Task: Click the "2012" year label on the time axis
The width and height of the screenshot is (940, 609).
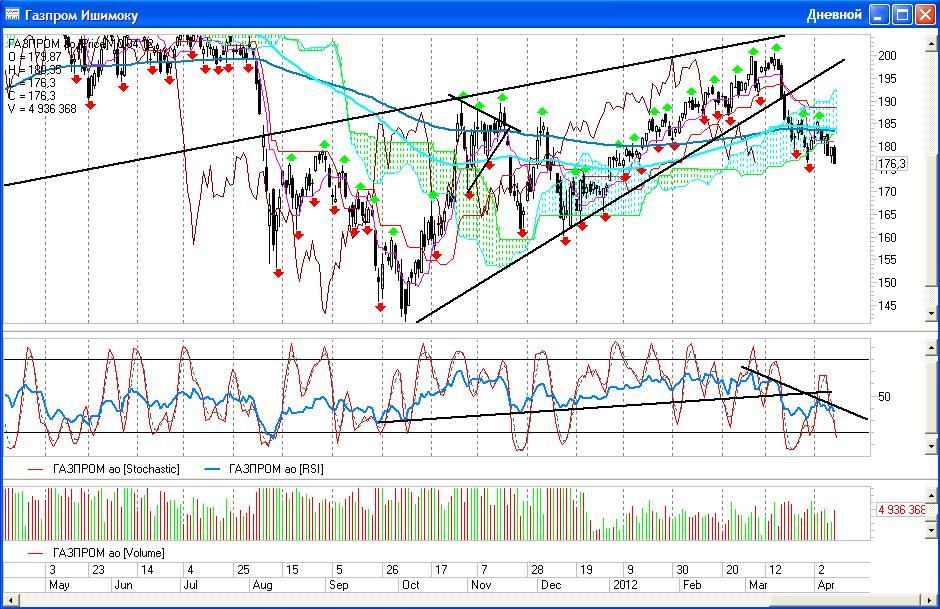Action: click(623, 585)
